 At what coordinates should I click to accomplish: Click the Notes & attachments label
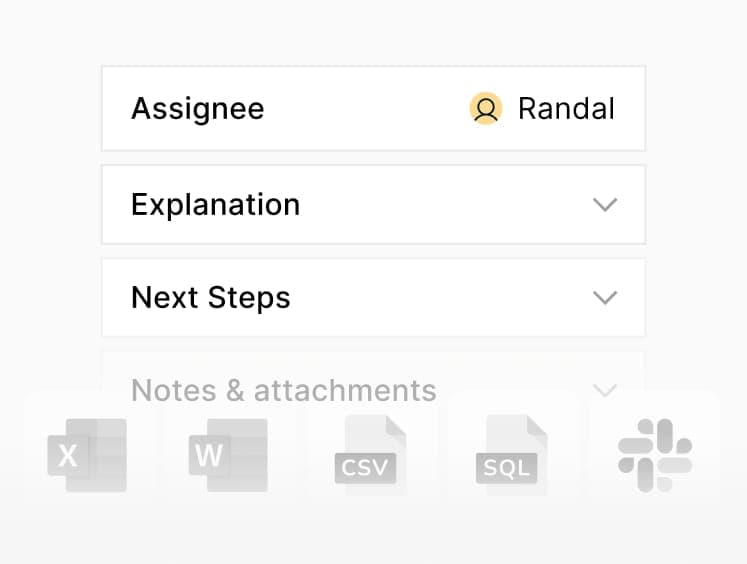coord(283,391)
